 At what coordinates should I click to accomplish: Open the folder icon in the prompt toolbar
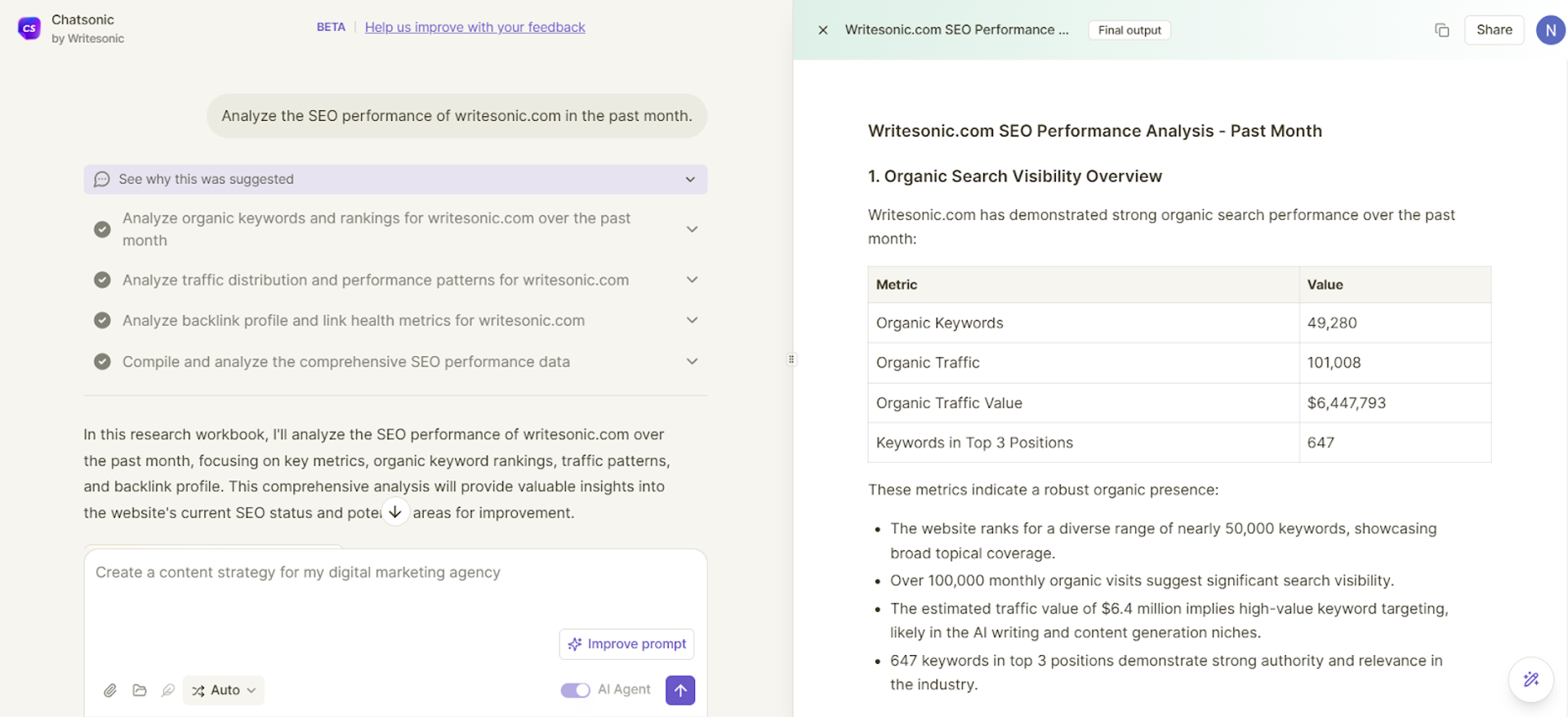140,691
